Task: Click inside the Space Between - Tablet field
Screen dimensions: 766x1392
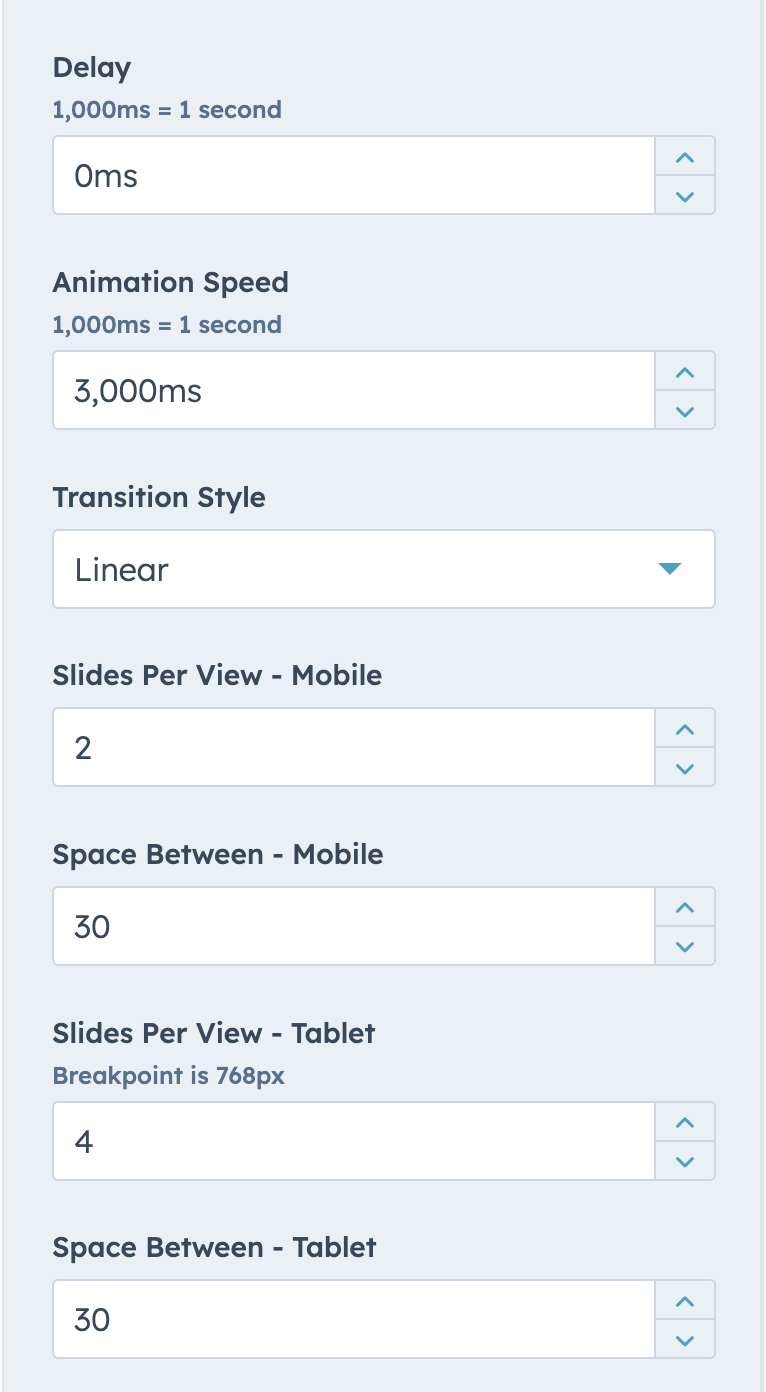Action: [x=350, y=1319]
